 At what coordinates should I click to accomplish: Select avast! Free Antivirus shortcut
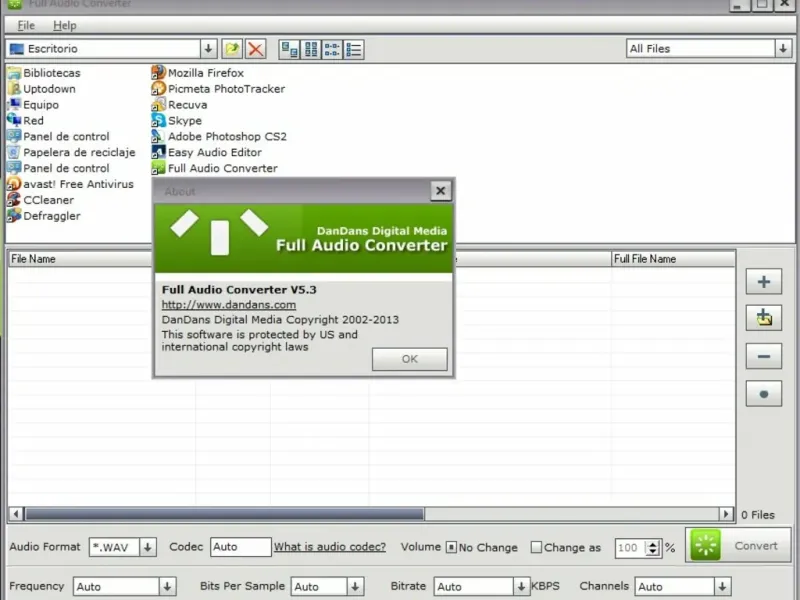tap(70, 184)
